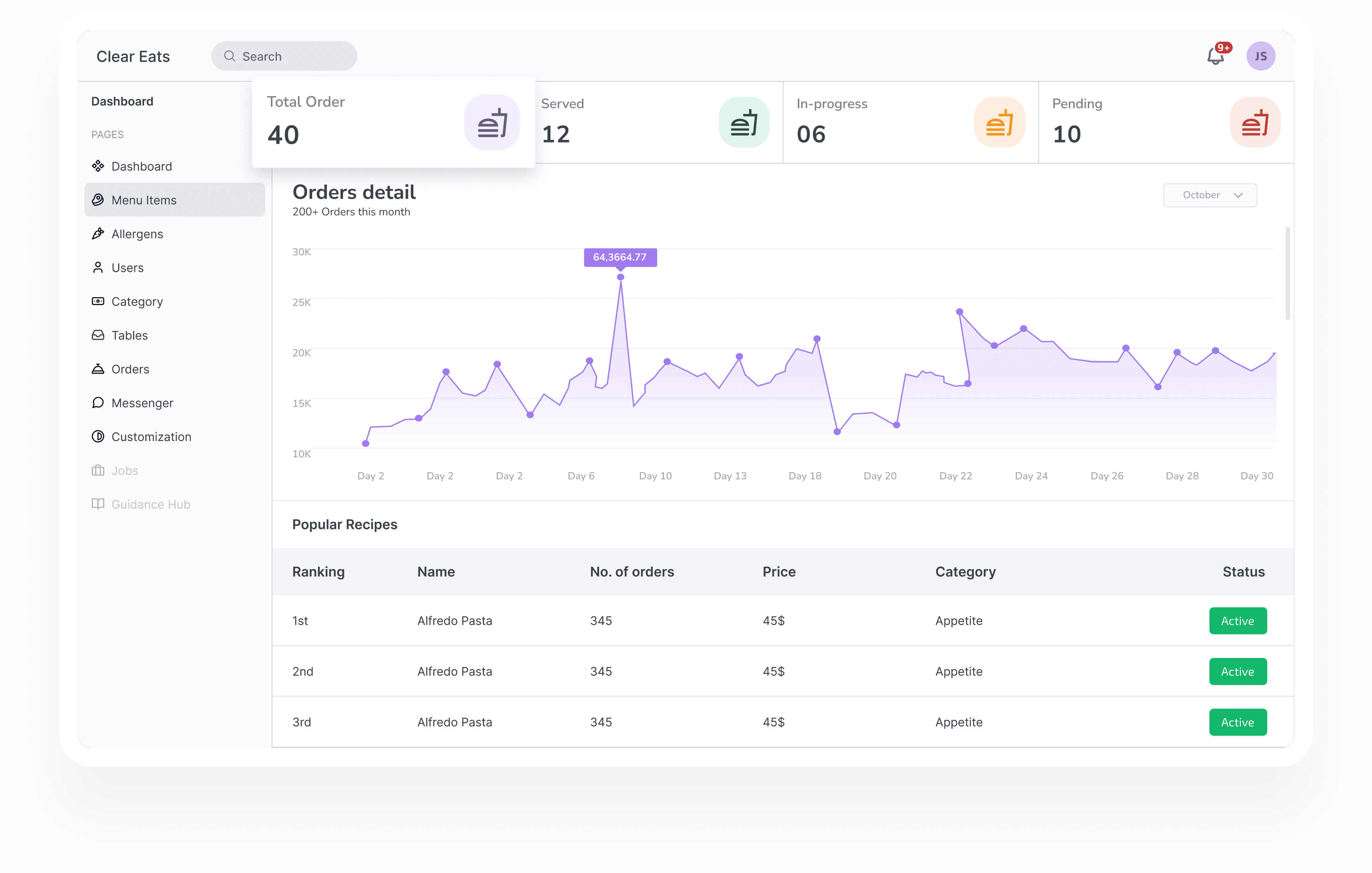Open the JS user avatar
The width and height of the screenshot is (1372, 873).
coord(1261,57)
